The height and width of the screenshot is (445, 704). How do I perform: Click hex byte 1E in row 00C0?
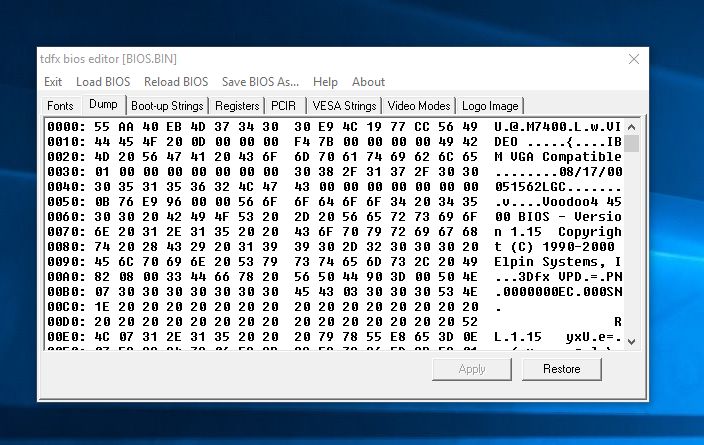(x=102, y=307)
